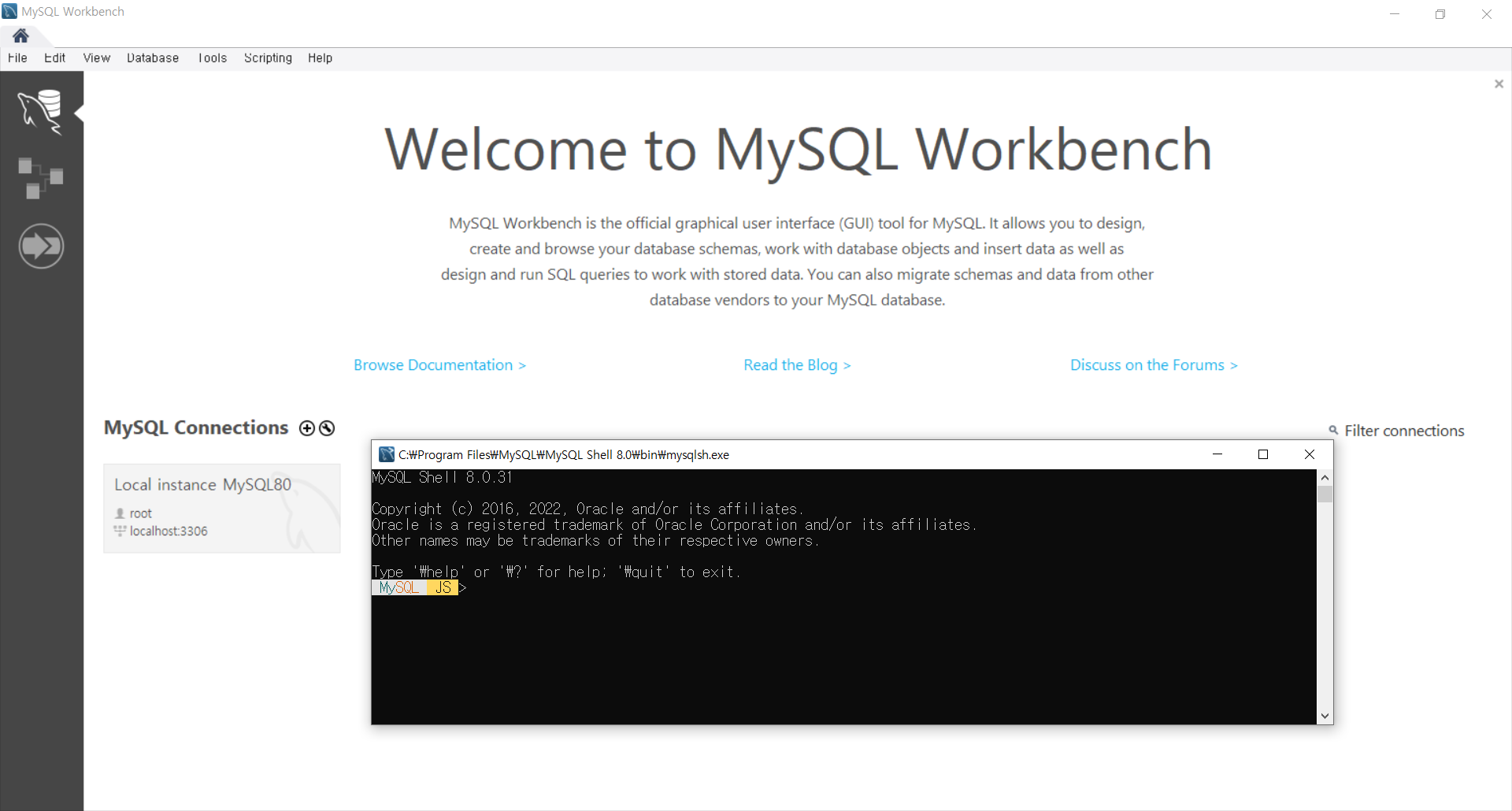Follow the Read the Blog link
Viewport: 1512px width, 811px height.
coord(797,365)
